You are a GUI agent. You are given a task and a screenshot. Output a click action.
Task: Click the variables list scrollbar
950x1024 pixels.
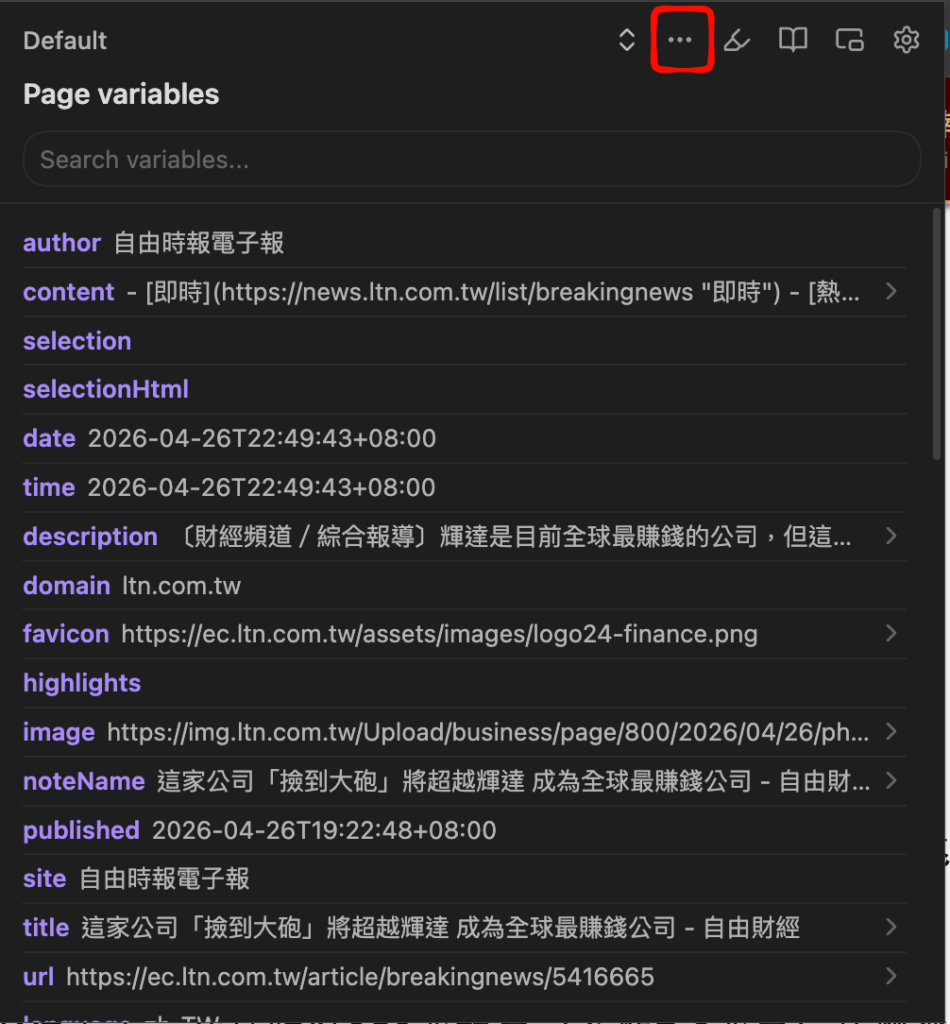point(937,333)
